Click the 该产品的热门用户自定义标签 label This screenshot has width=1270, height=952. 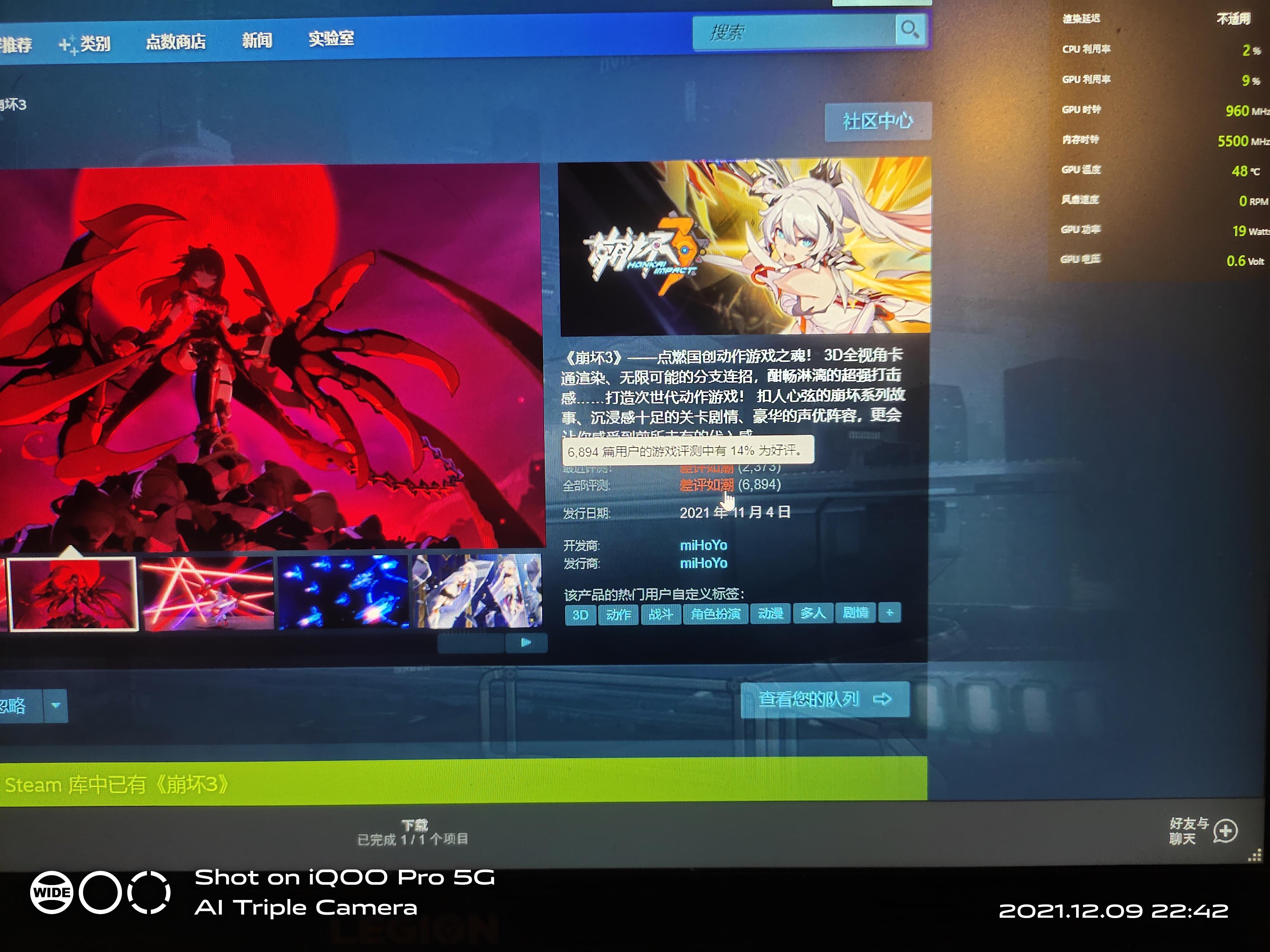click(x=654, y=594)
